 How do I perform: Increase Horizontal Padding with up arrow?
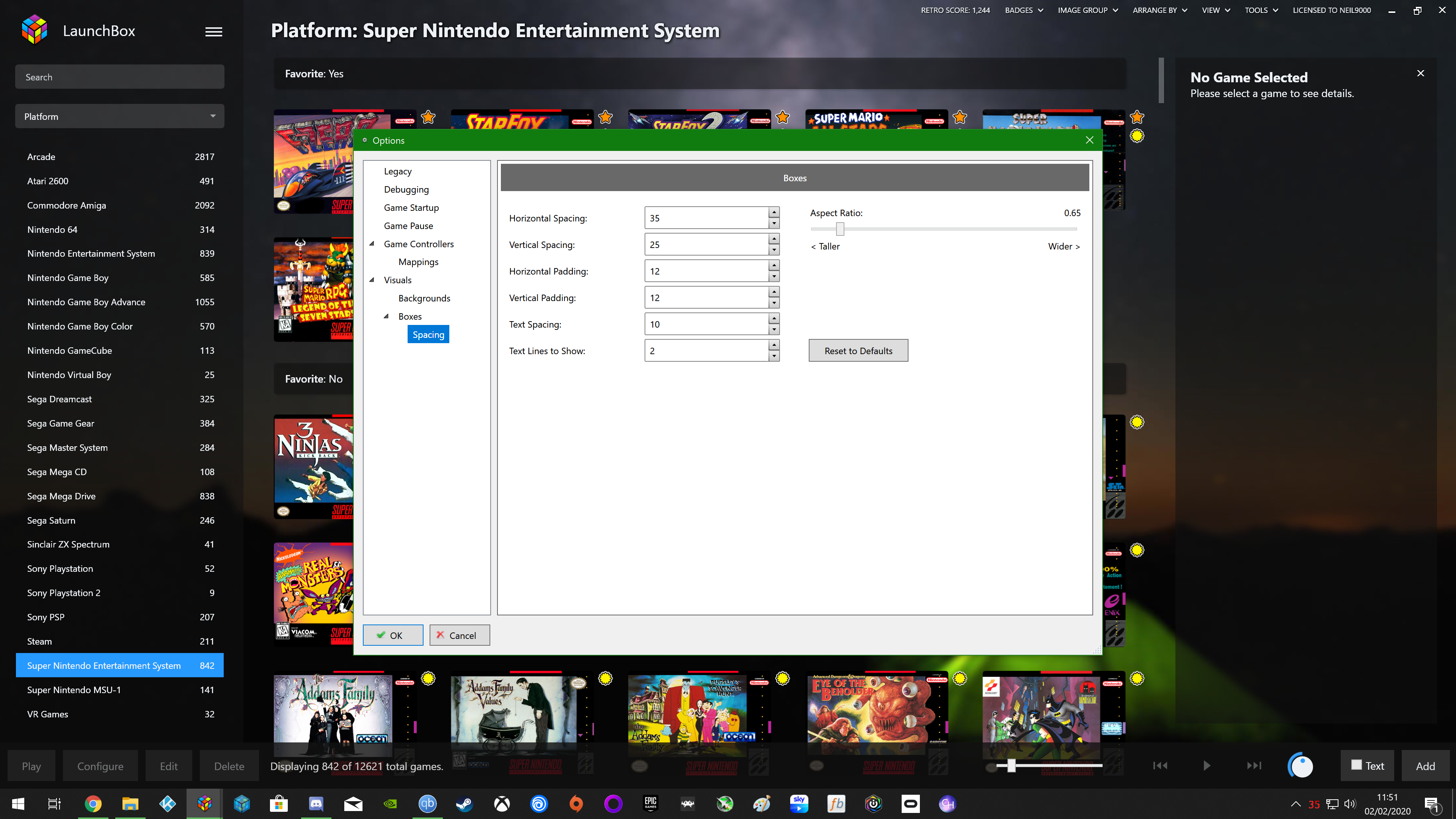pyautogui.click(x=774, y=266)
